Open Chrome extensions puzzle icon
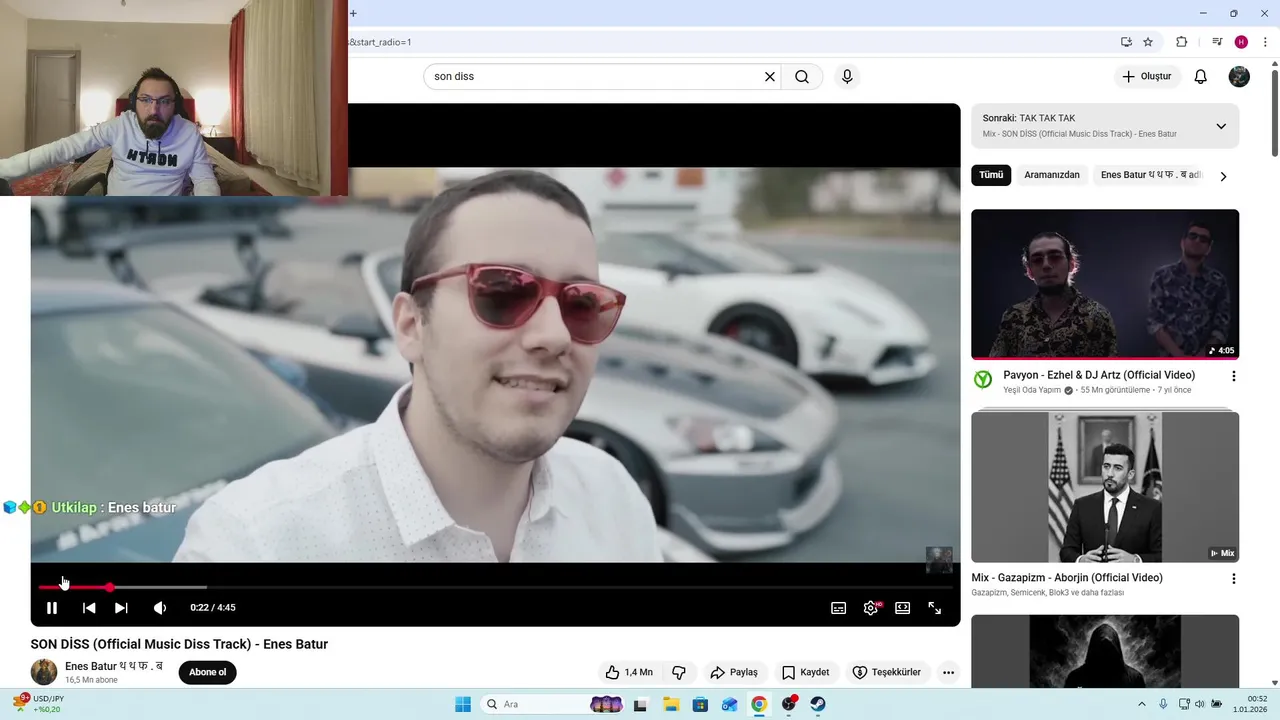 (x=1182, y=42)
